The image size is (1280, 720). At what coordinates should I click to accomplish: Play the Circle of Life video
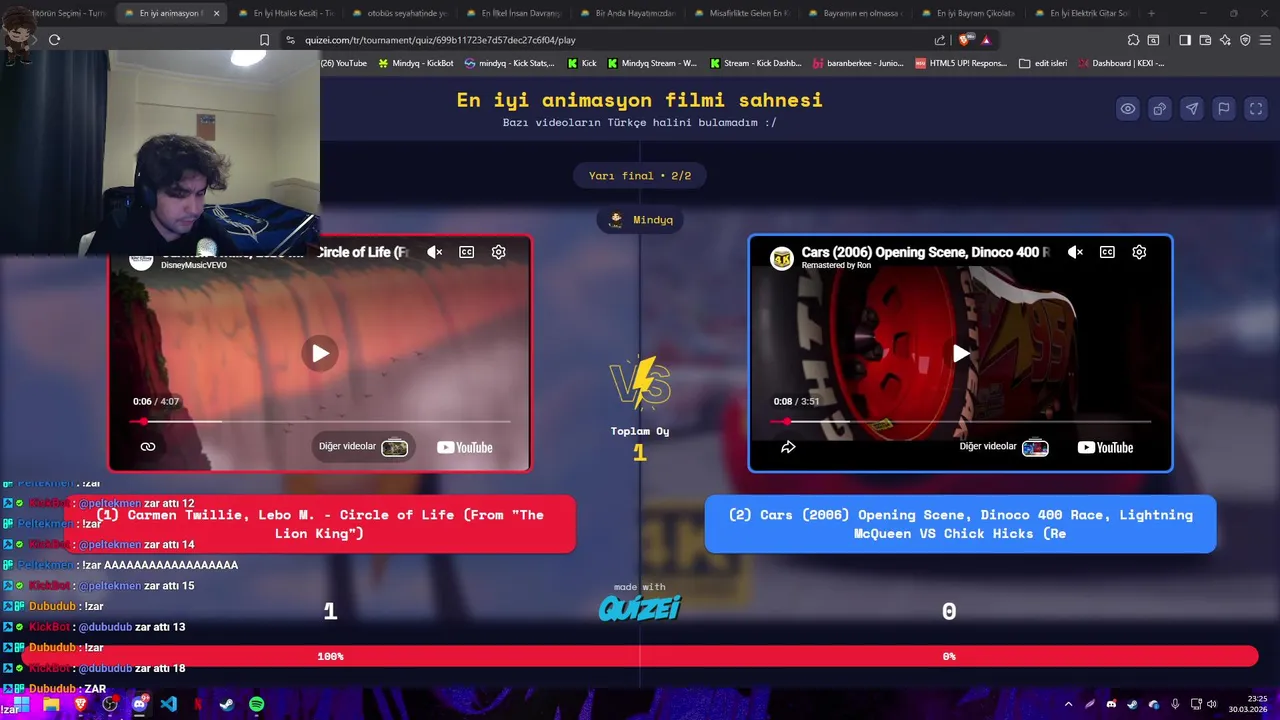tap(320, 353)
